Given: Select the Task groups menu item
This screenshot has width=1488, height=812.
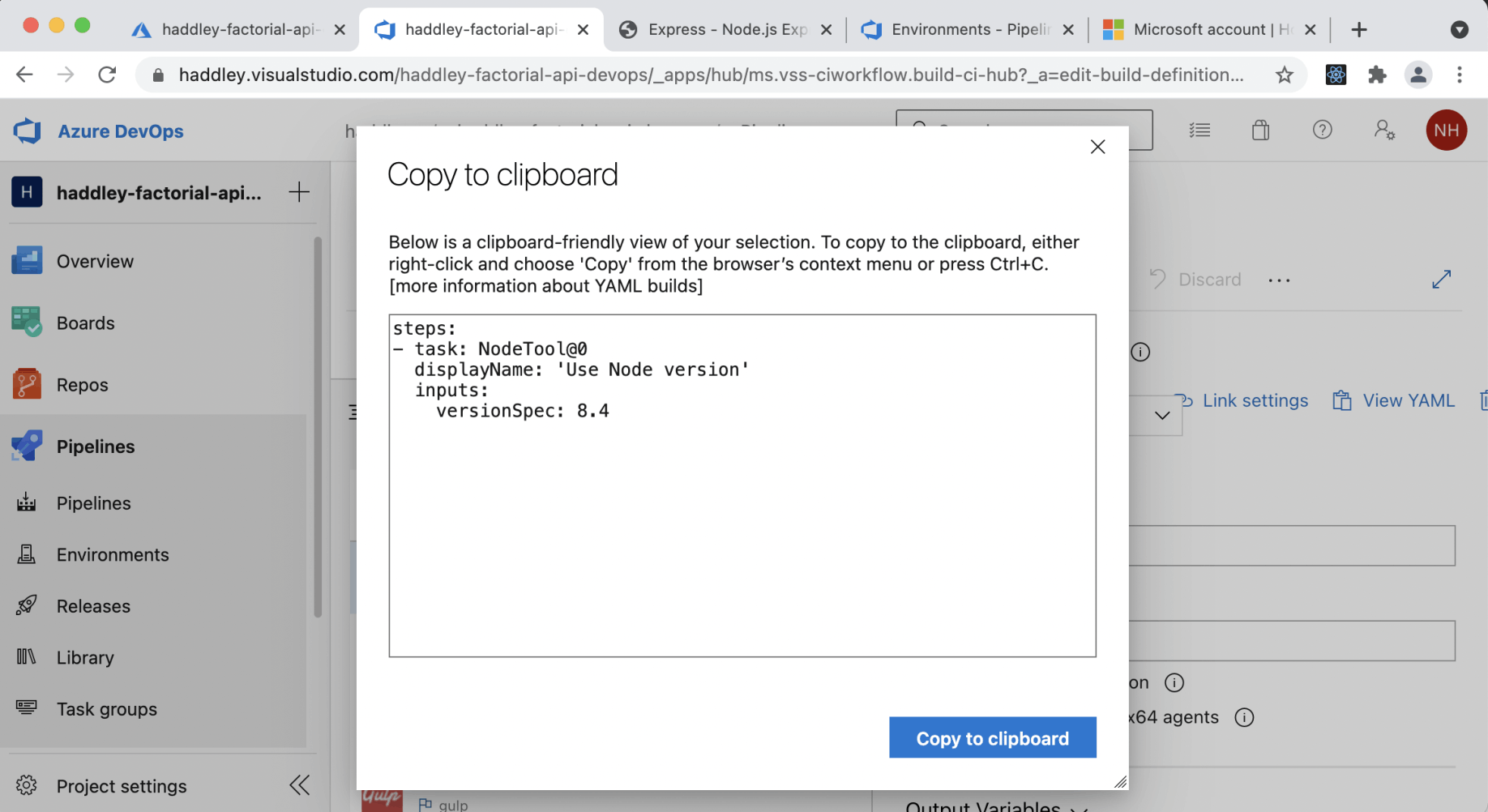Looking at the screenshot, I should (x=154, y=708).
